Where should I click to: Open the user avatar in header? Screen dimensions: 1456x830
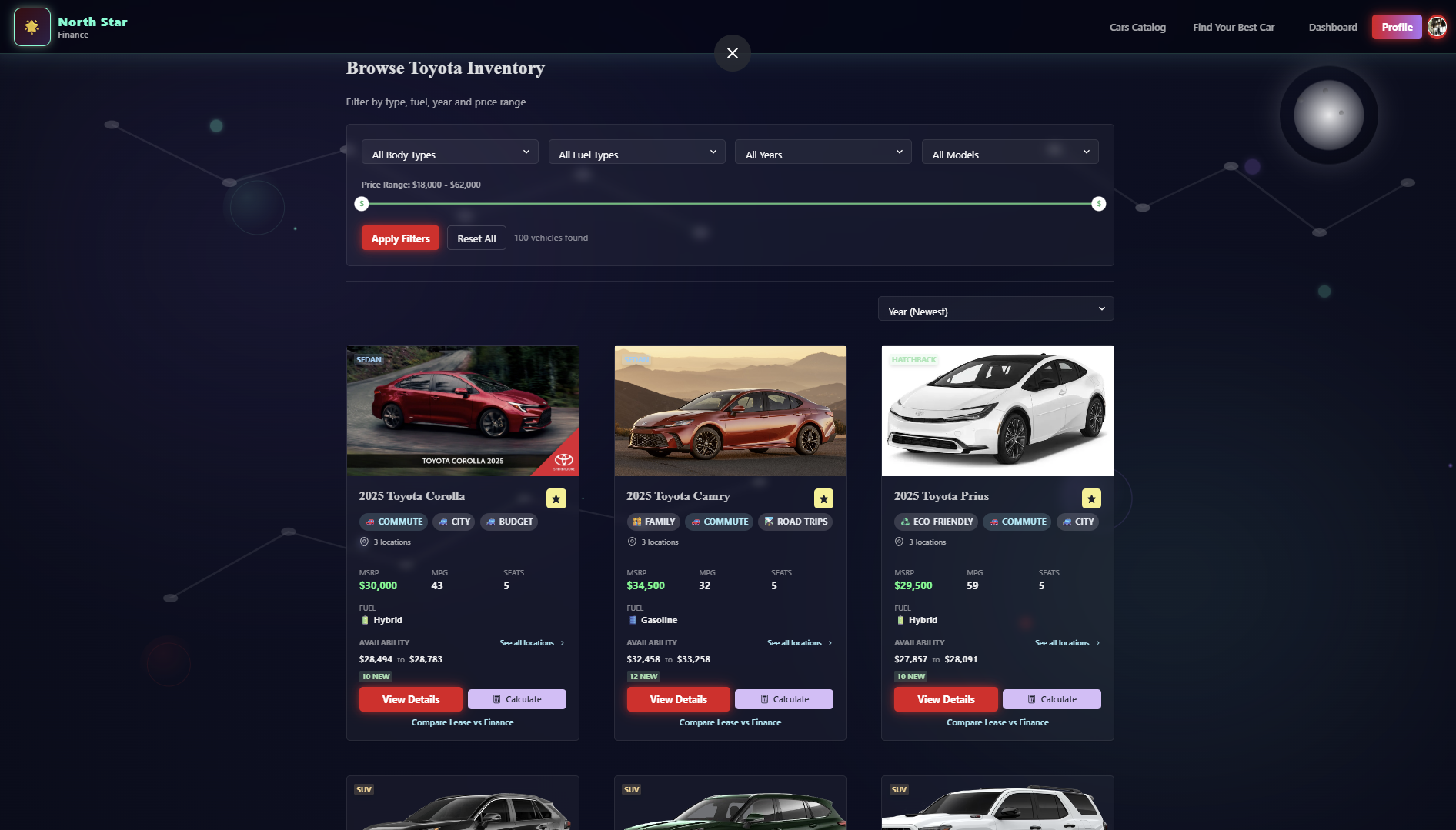pos(1437,27)
